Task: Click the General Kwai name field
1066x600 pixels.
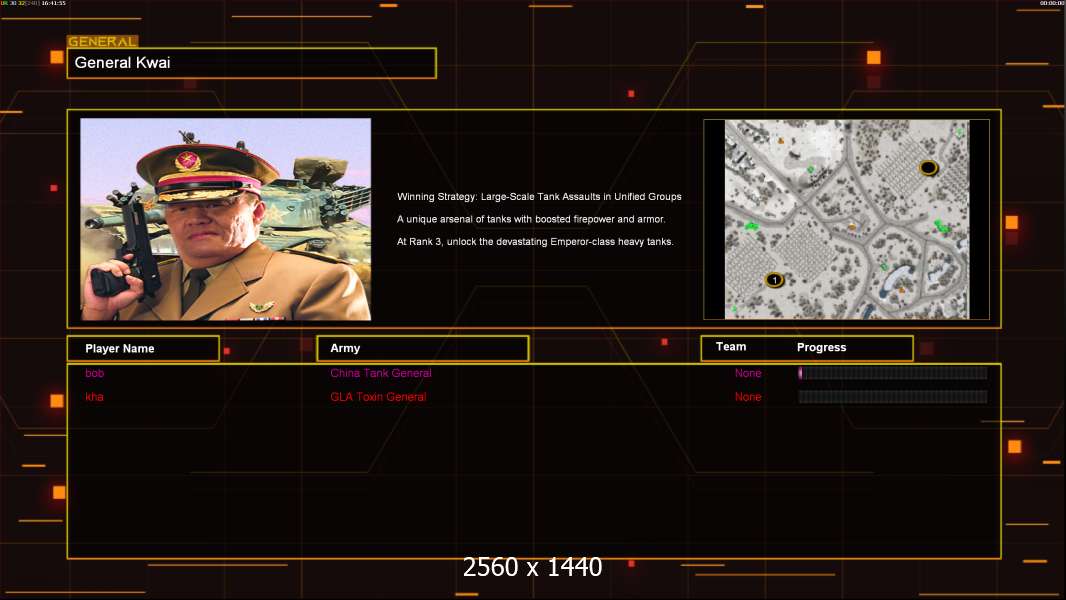Action: click(x=252, y=63)
